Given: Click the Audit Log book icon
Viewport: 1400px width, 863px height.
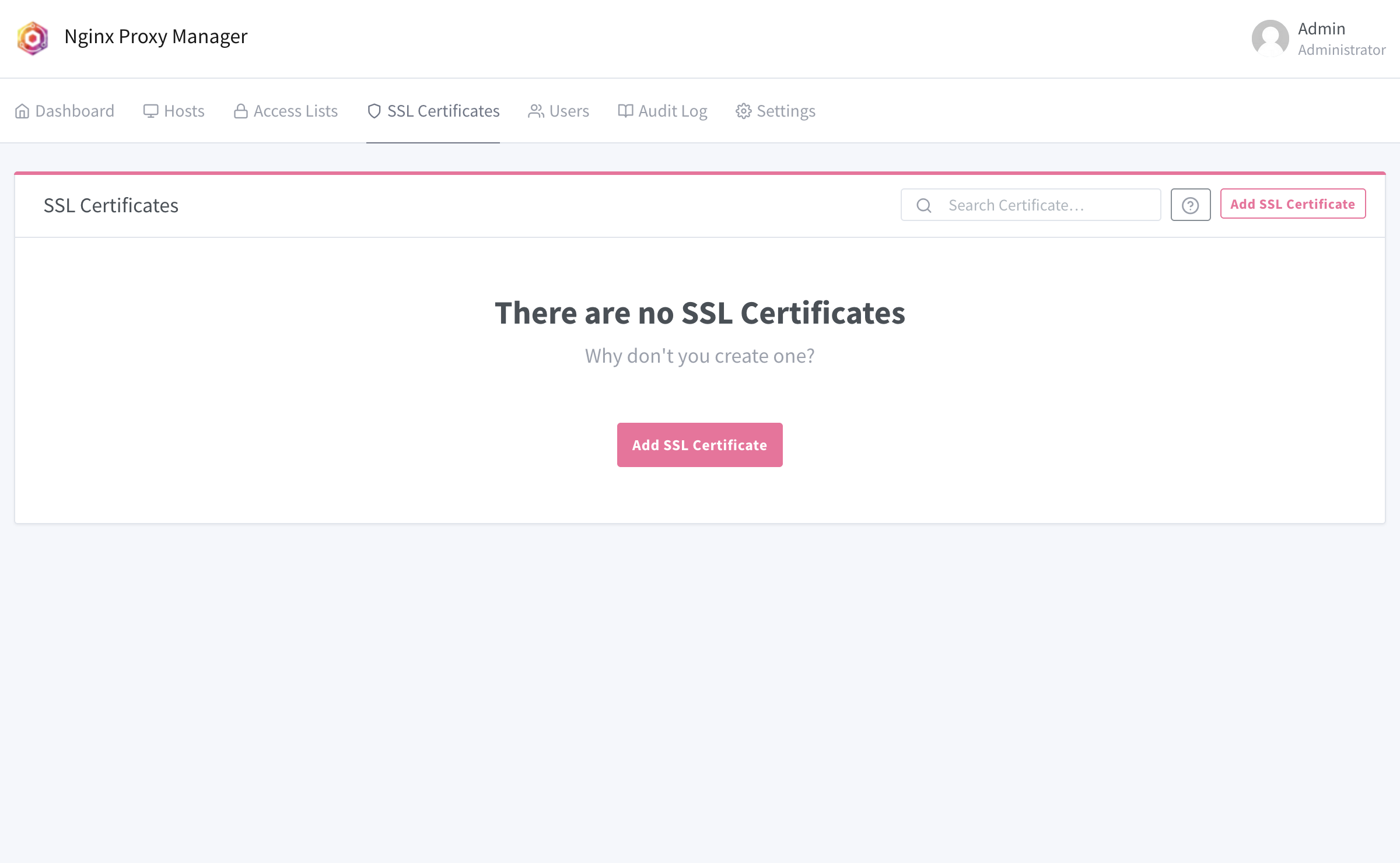Looking at the screenshot, I should (x=625, y=111).
